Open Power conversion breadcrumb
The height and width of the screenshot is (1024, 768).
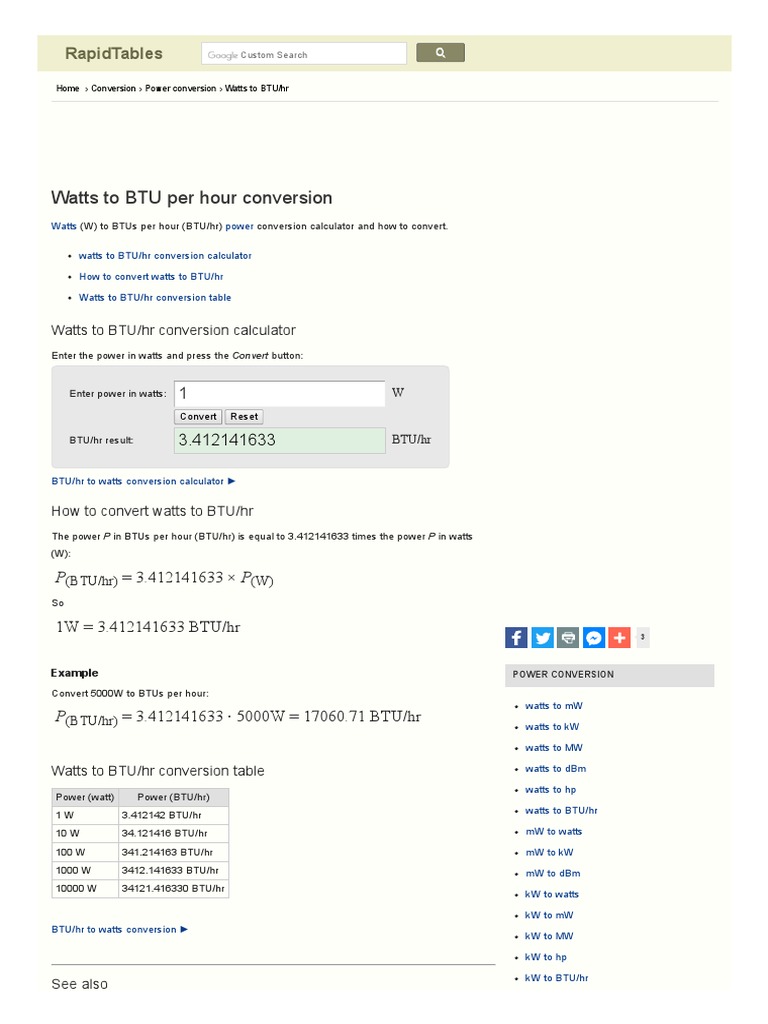coord(180,89)
